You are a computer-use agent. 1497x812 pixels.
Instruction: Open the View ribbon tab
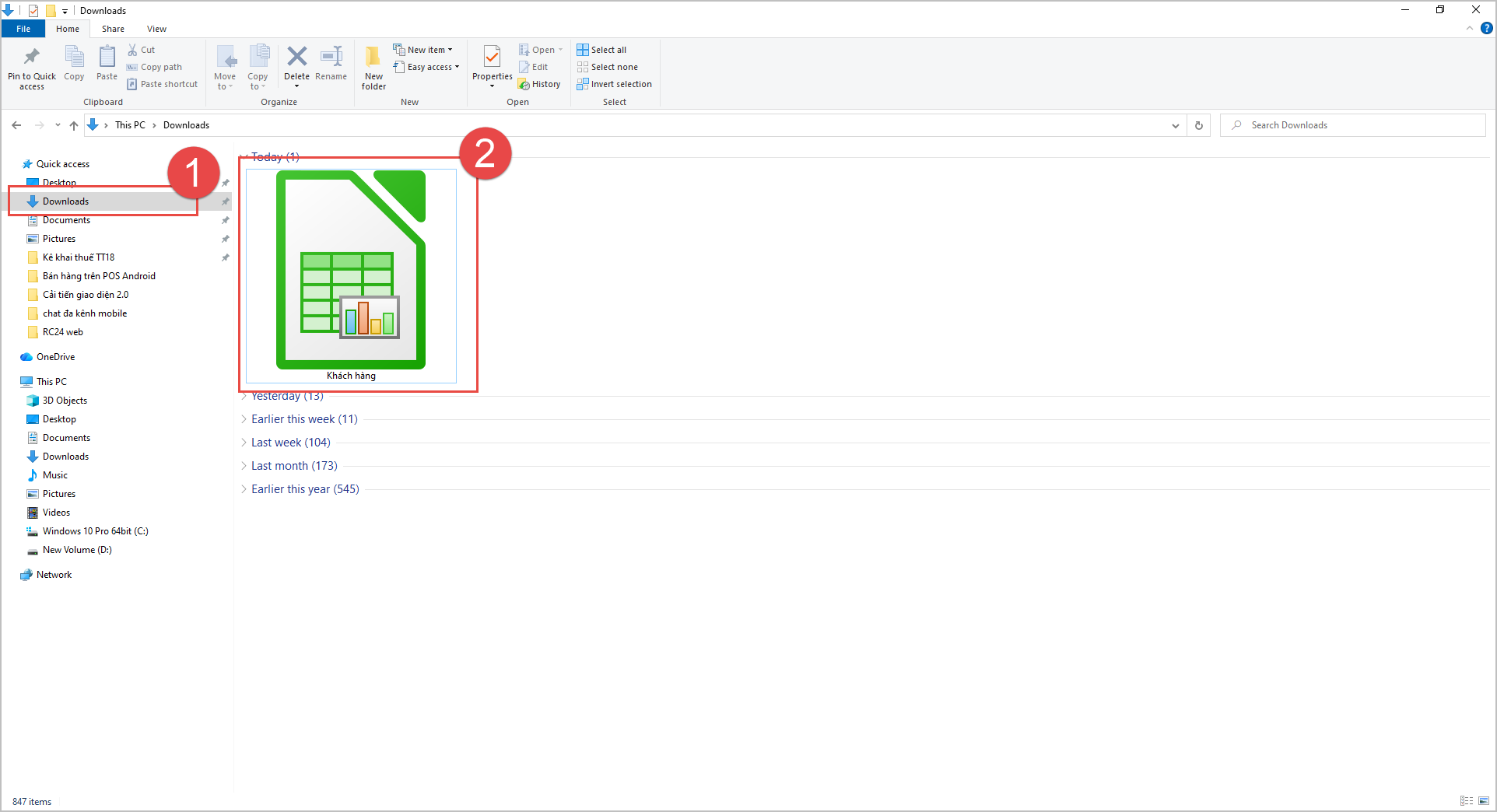pyautogui.click(x=156, y=29)
